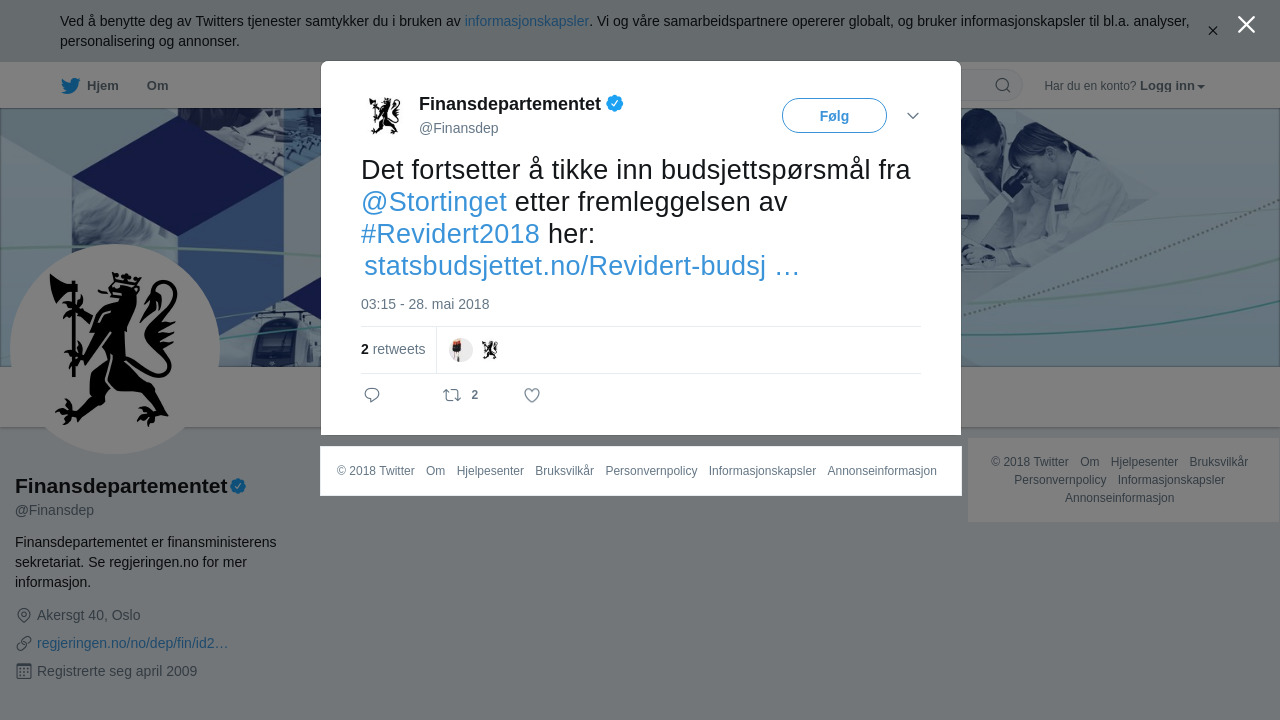Image resolution: width=1280 pixels, height=720 pixels.
Task: Dismiss the cookie notice small X
Action: pyautogui.click(x=1213, y=31)
